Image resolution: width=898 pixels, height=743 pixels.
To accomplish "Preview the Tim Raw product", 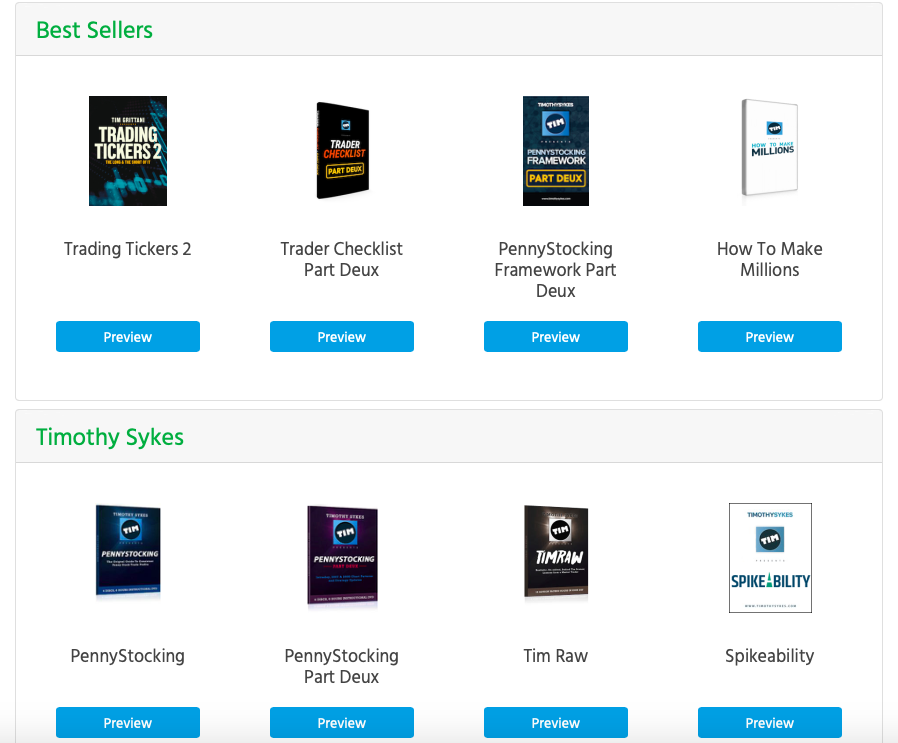I will tap(556, 723).
